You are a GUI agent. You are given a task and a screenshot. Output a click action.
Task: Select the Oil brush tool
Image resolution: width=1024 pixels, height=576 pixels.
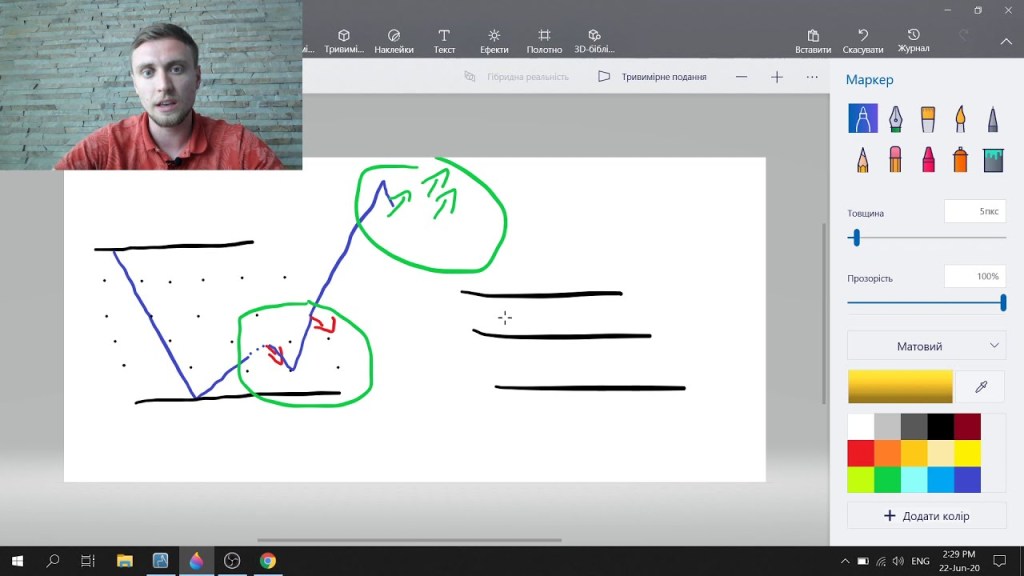[x=928, y=119]
